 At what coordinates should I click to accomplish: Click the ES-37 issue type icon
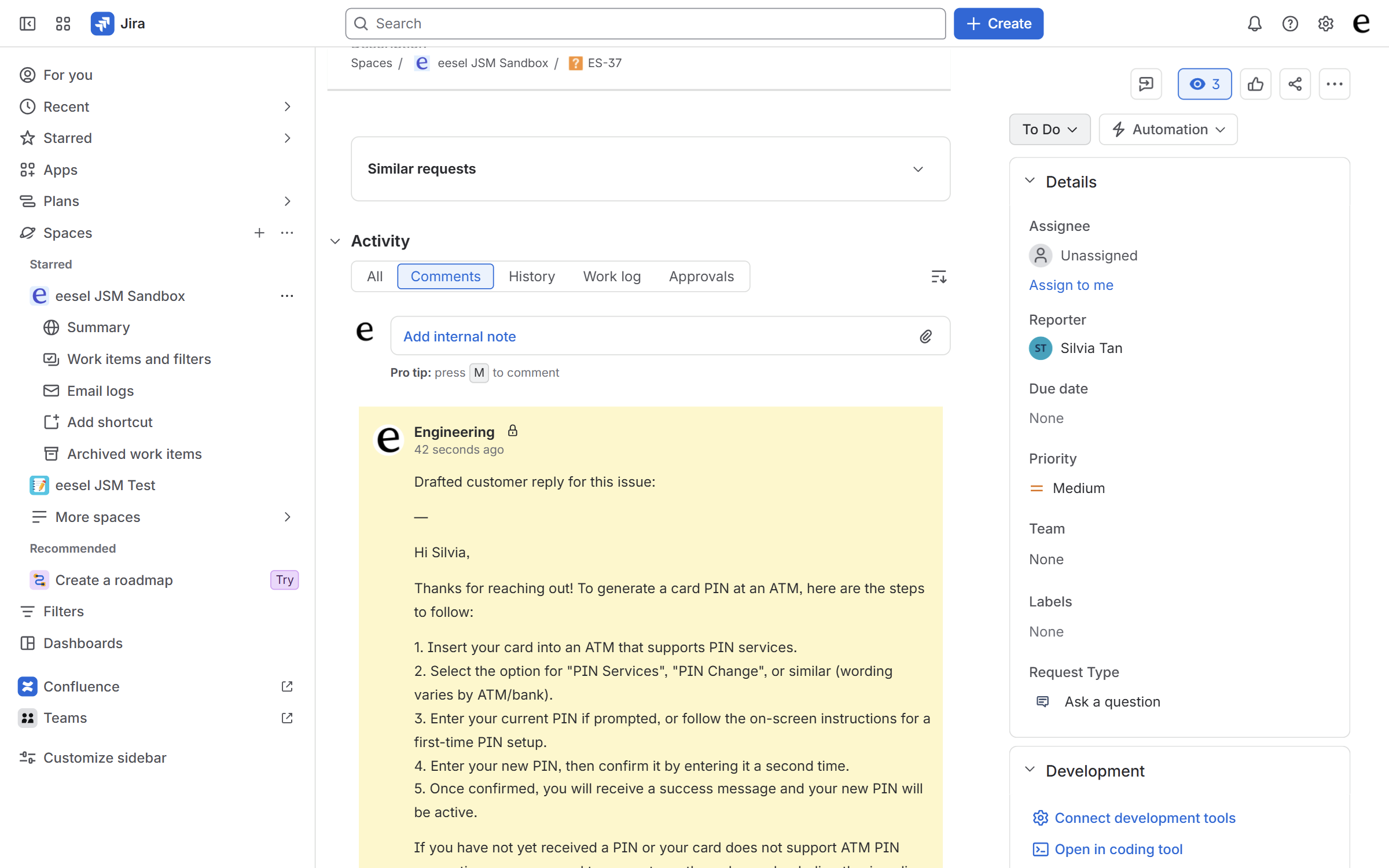pyautogui.click(x=575, y=63)
